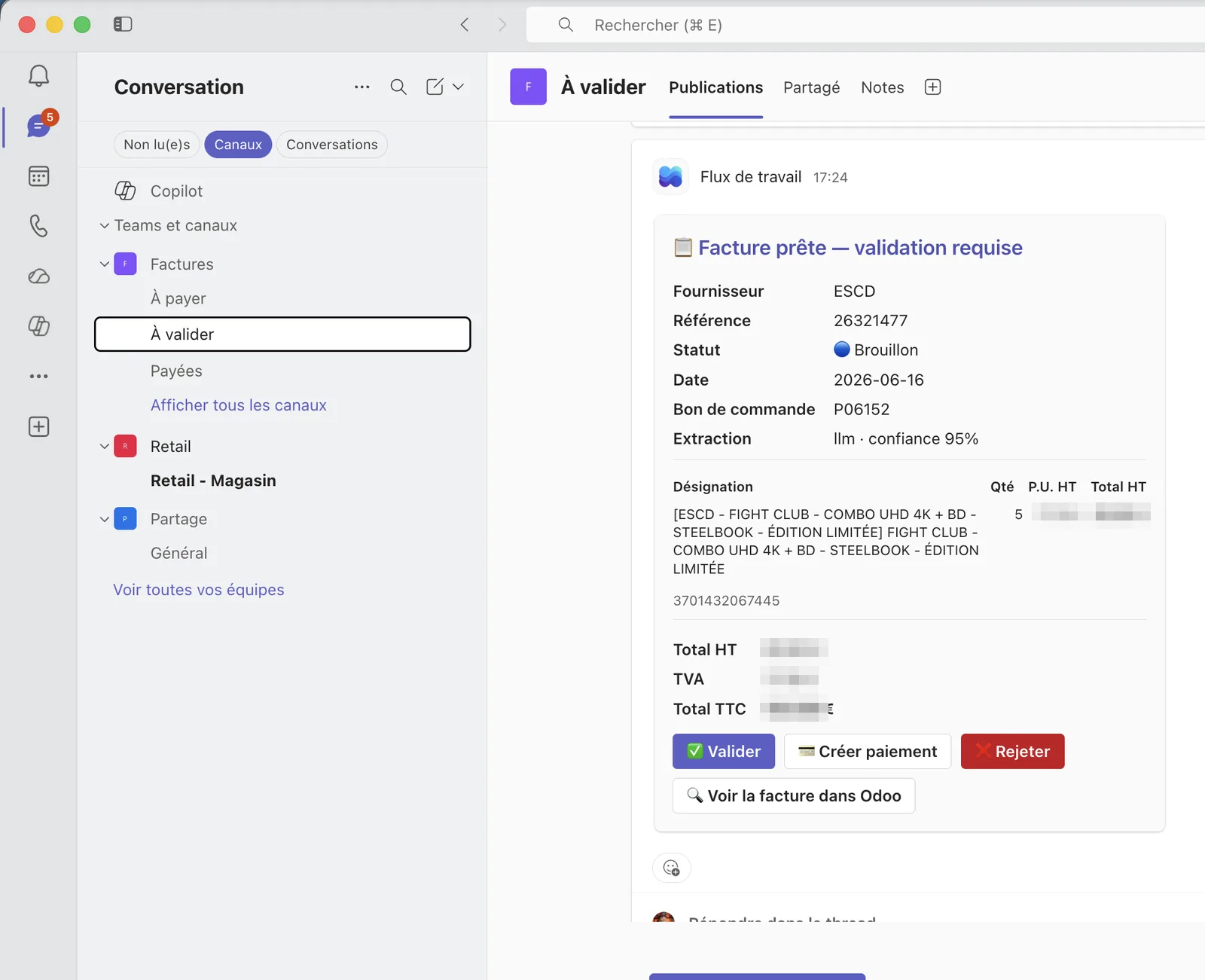Click the Retail team avatar icon

tap(125, 446)
